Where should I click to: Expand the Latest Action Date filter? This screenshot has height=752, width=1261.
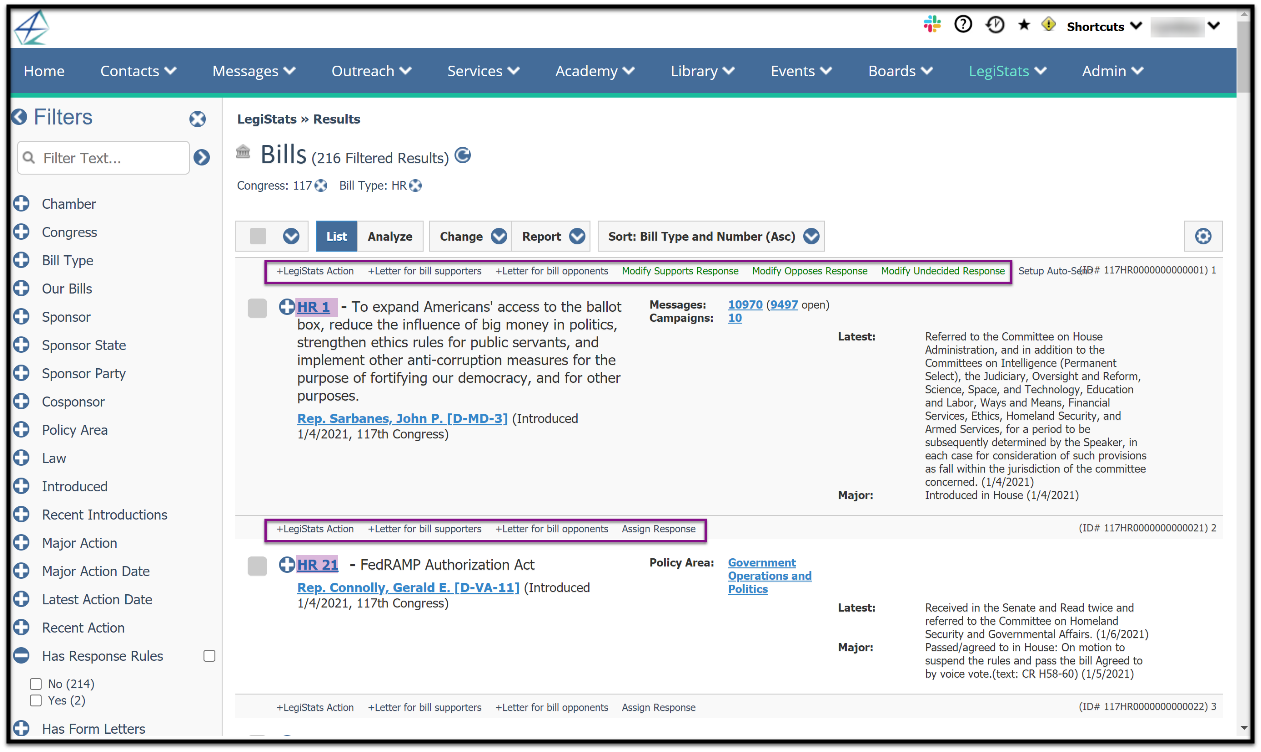21,599
